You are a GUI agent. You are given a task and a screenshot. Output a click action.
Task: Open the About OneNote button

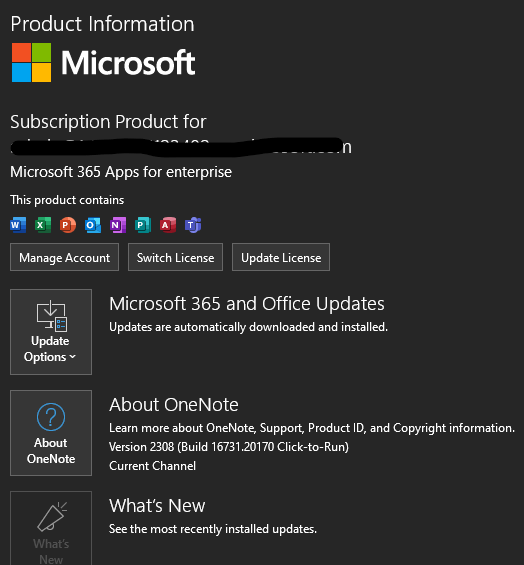pos(51,433)
